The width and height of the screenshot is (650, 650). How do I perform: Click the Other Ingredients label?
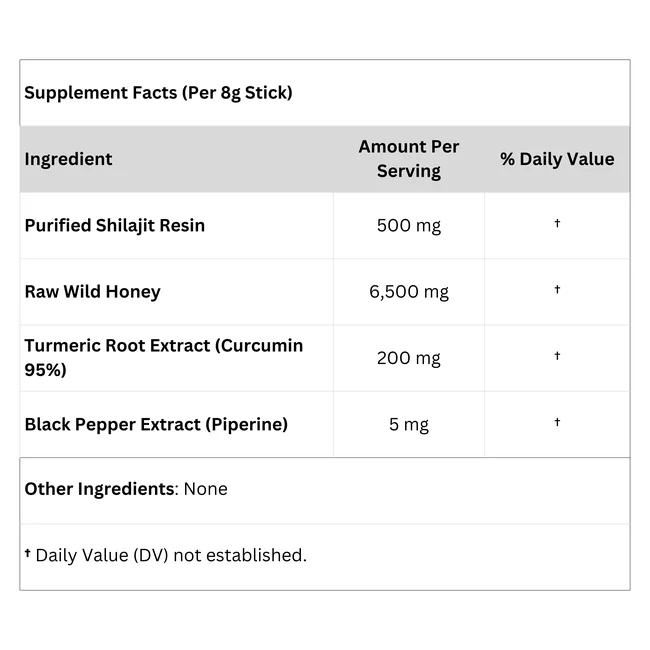(99, 489)
